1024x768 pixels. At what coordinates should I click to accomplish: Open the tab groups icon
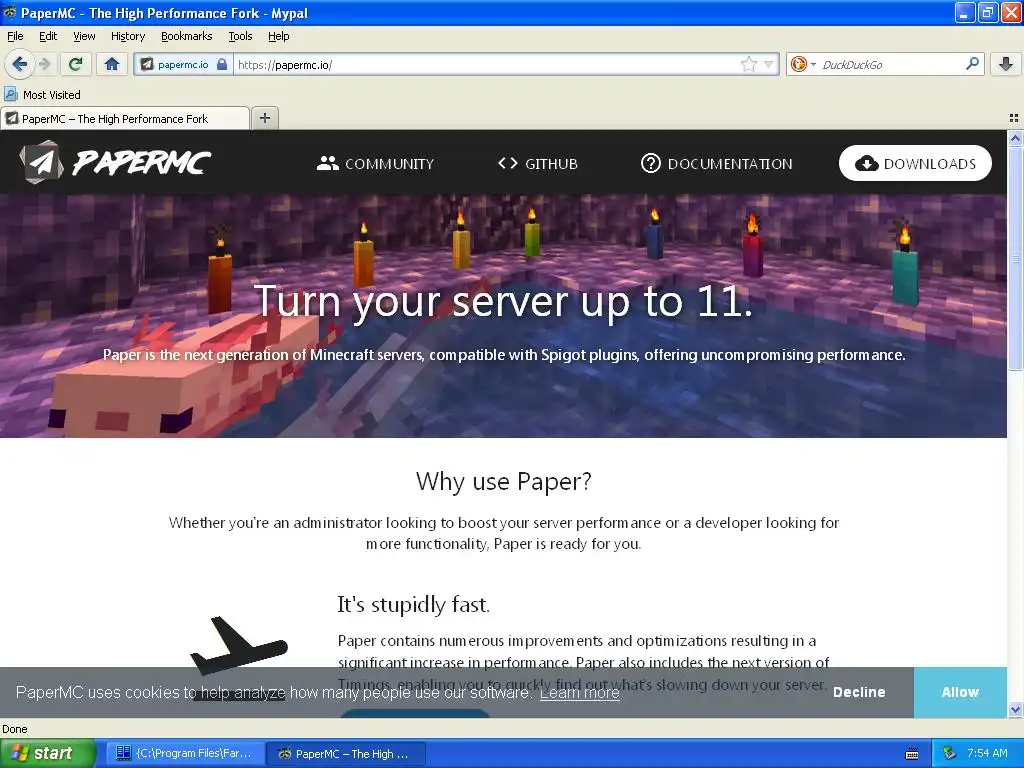coord(1014,118)
